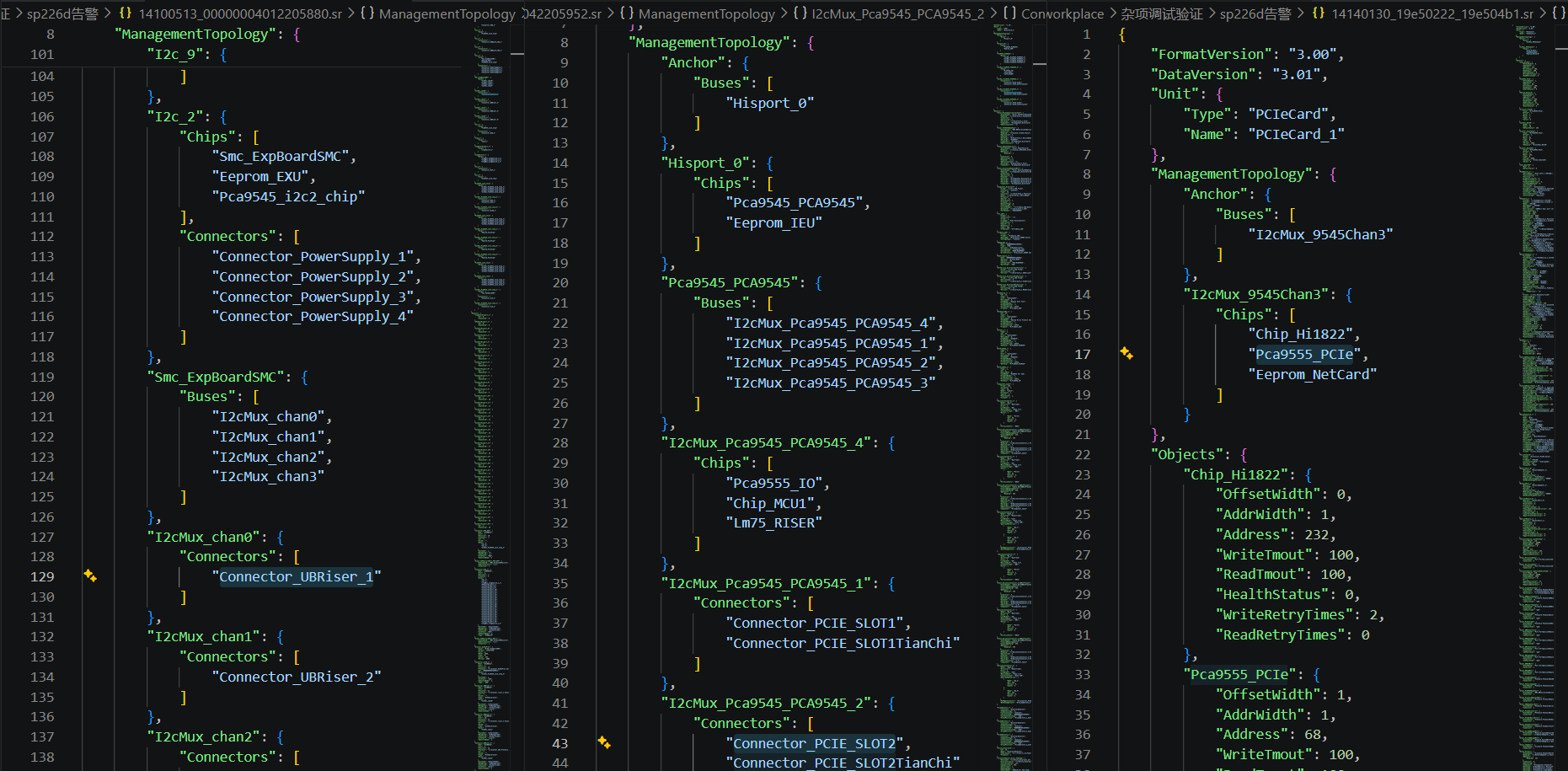Click line number 28 in the middle pane
The image size is (1568, 771).
point(560,442)
